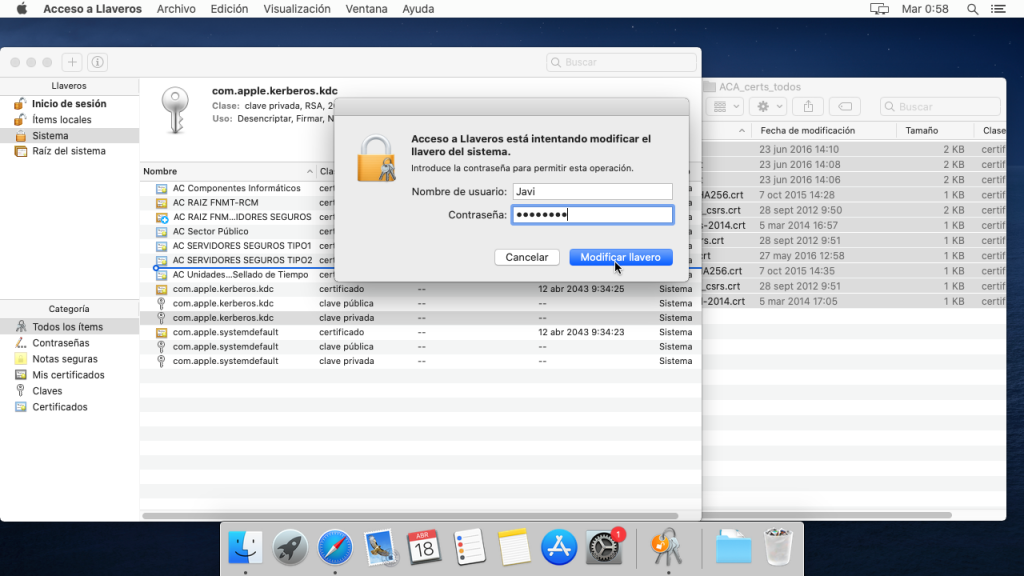
Task: Click Keychain Access icon in the Dock
Action: tap(667, 547)
